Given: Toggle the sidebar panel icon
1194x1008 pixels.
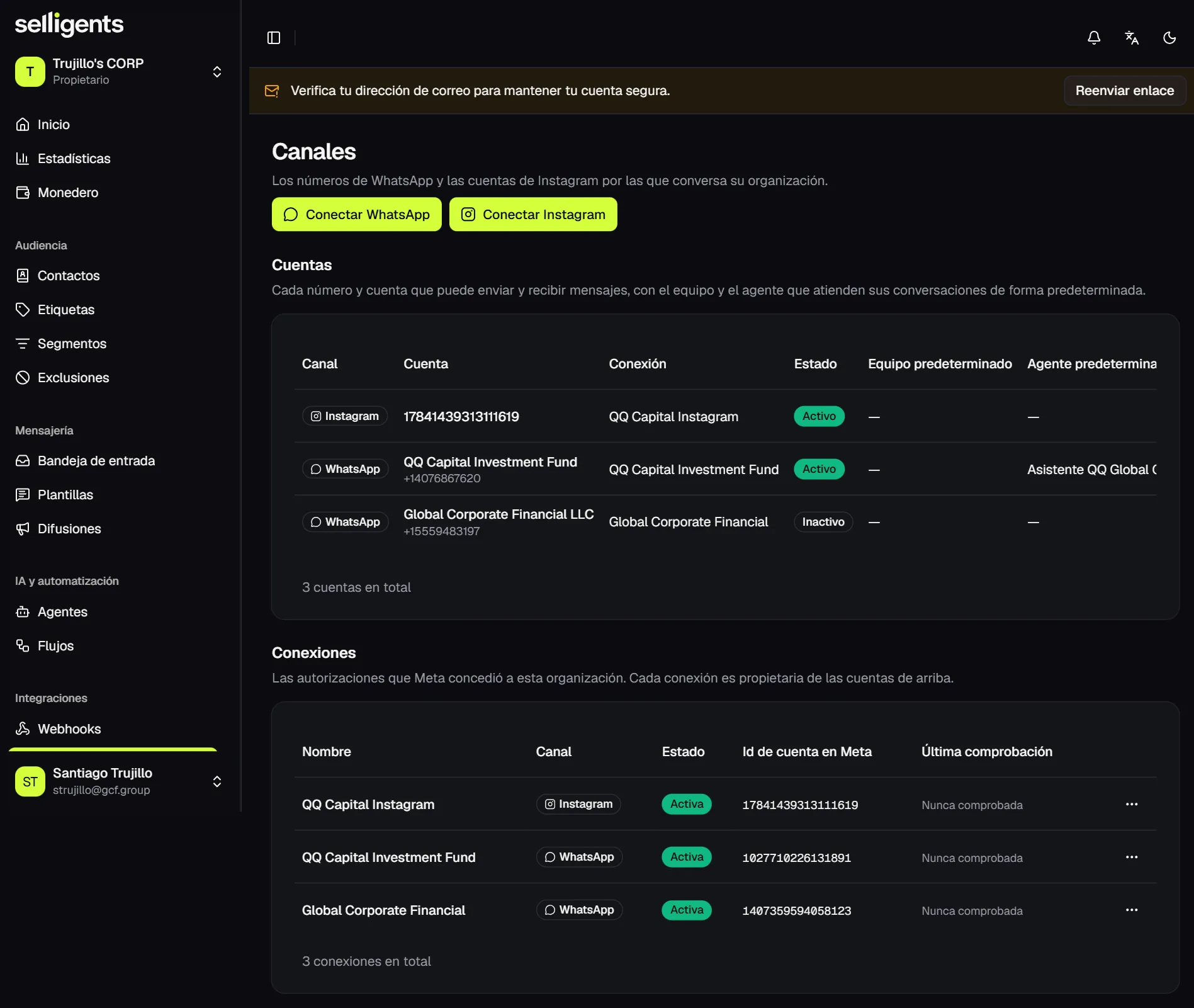Looking at the screenshot, I should 274,38.
